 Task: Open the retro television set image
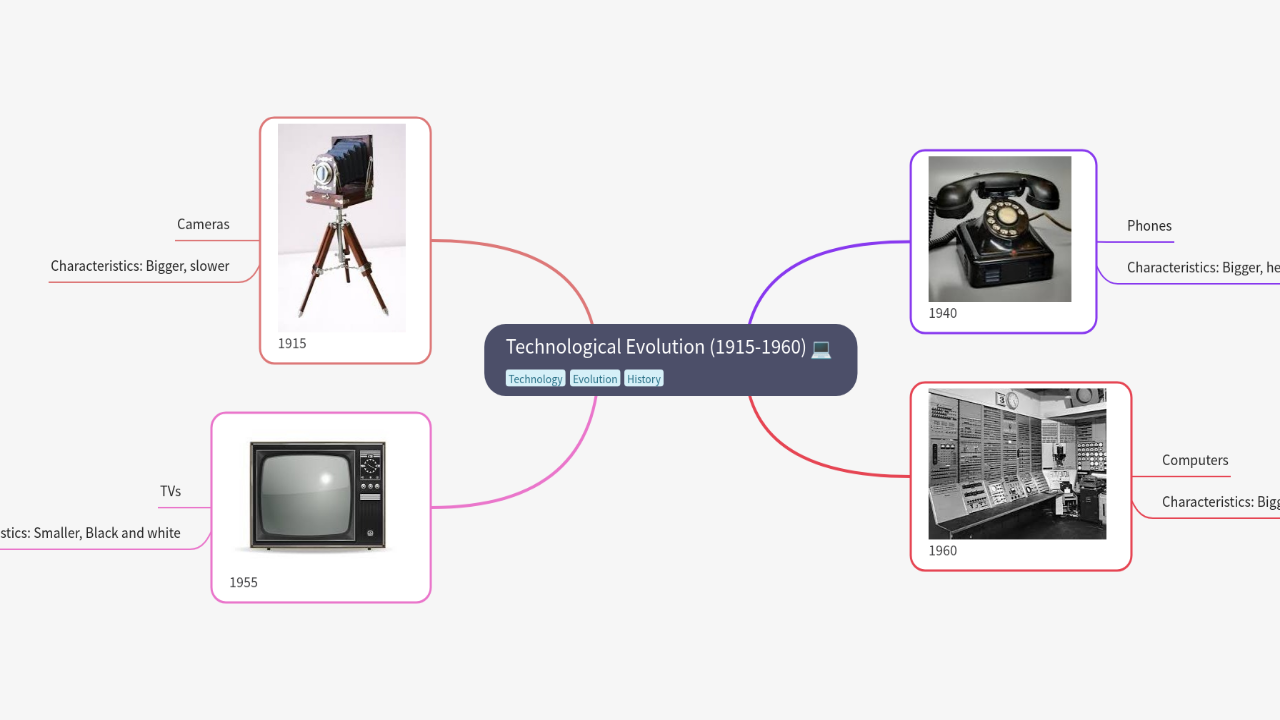[319, 496]
